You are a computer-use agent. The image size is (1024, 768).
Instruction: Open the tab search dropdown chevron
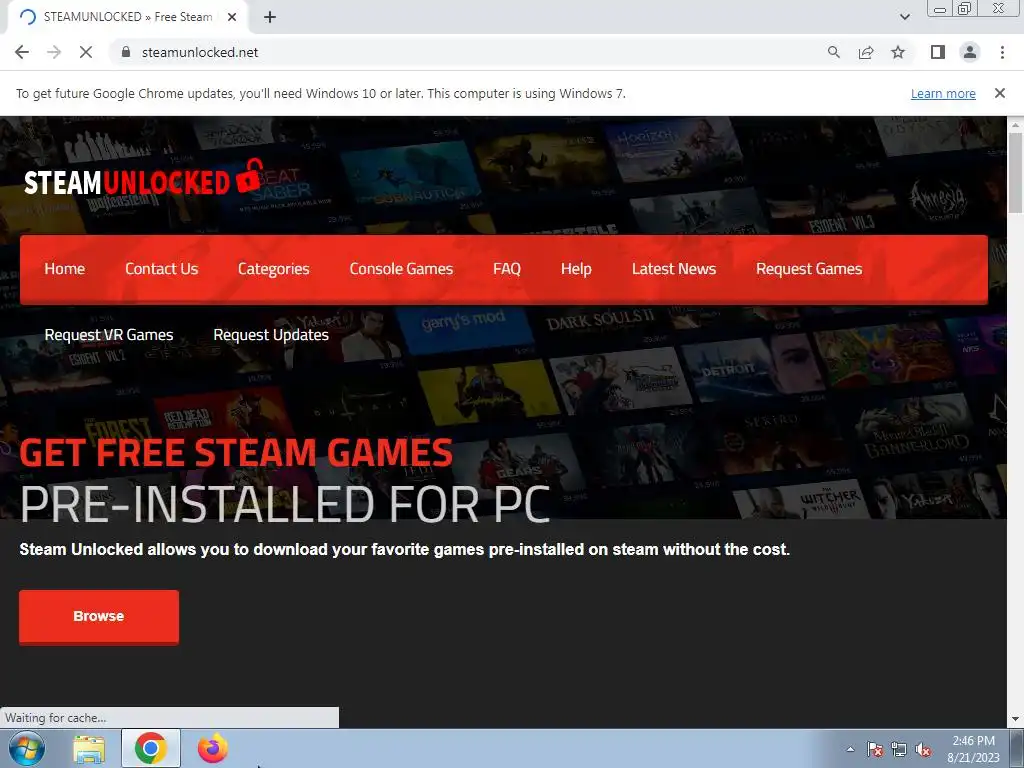click(904, 17)
